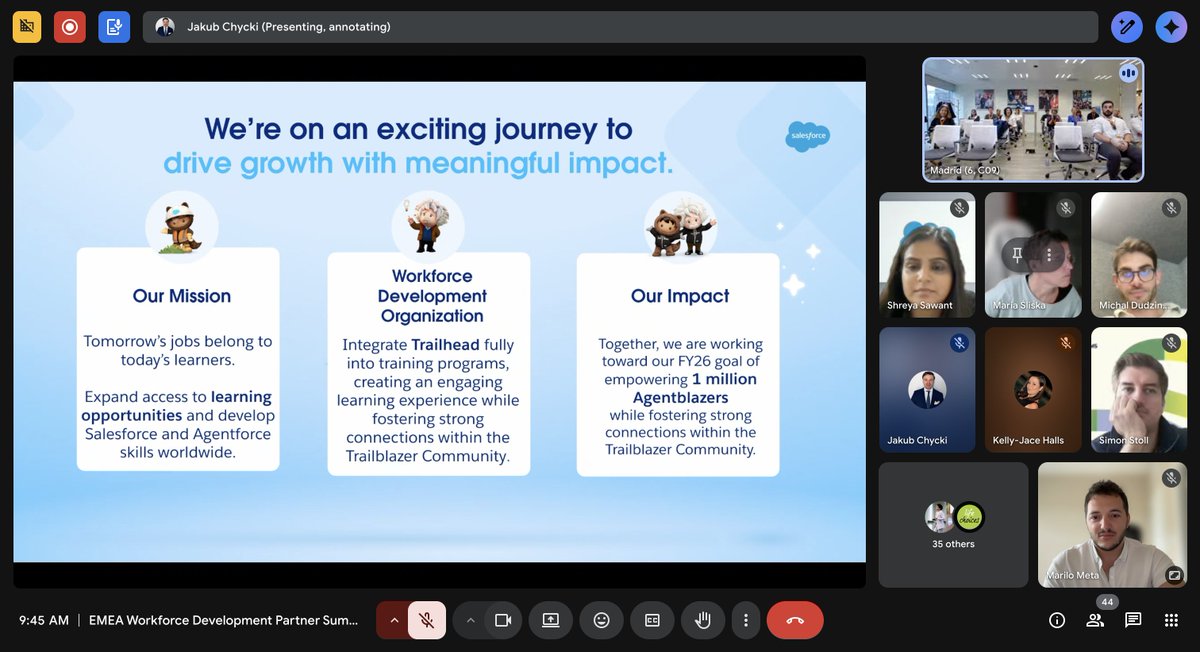Image resolution: width=1200 pixels, height=652 pixels.
Task: Send a reaction with the emoji button
Action: tap(601, 620)
